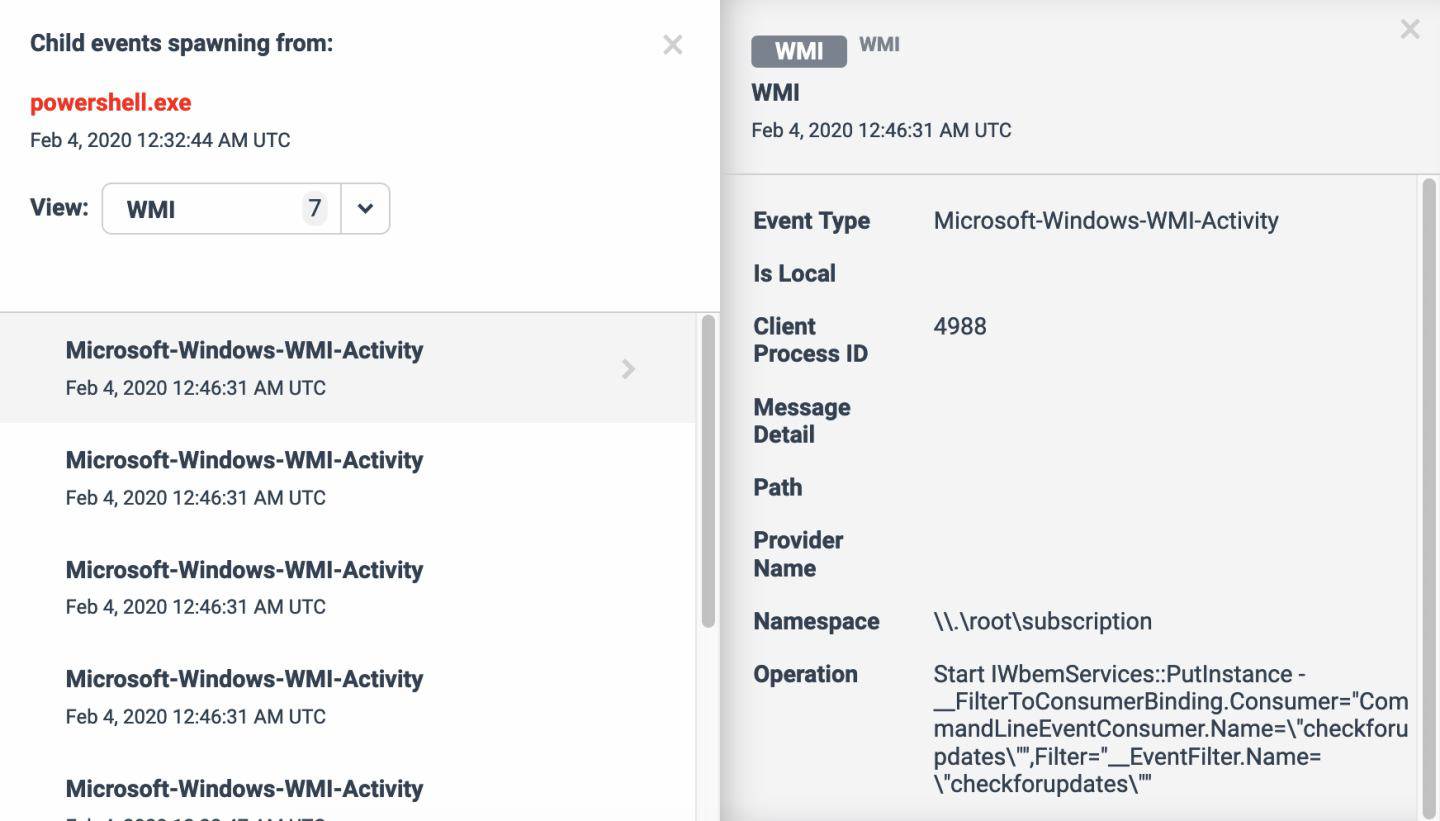The image size is (1440, 821).
Task: Click the Client Process ID value 4988
Action: coord(960,327)
